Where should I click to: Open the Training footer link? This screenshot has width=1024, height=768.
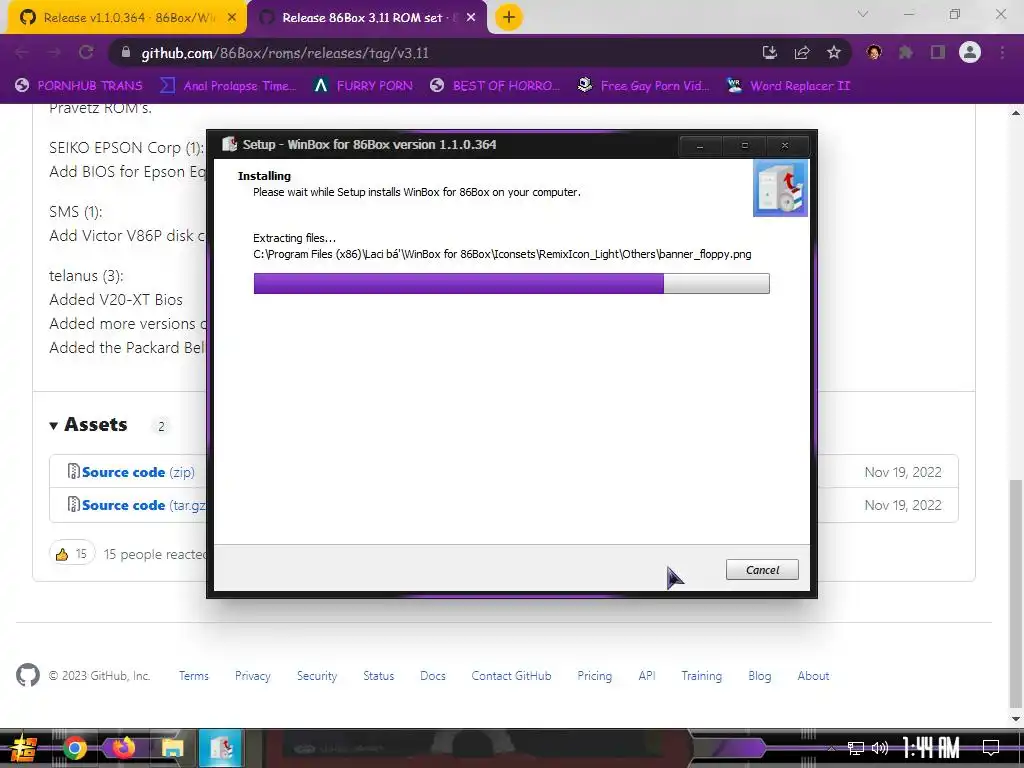coord(701,676)
